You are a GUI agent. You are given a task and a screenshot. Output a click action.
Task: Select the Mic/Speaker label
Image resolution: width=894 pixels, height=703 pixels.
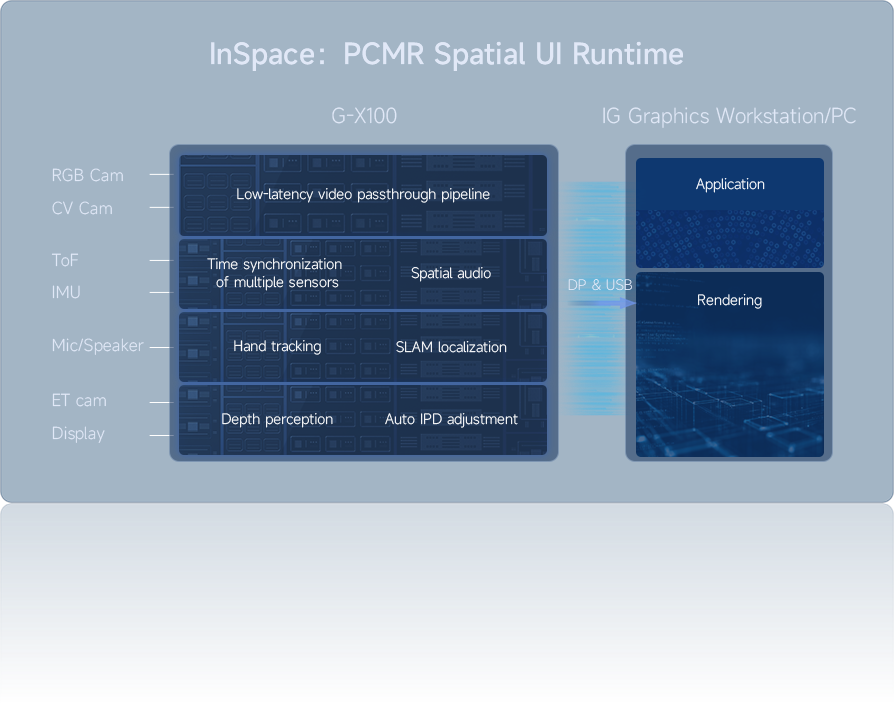[x=98, y=346]
